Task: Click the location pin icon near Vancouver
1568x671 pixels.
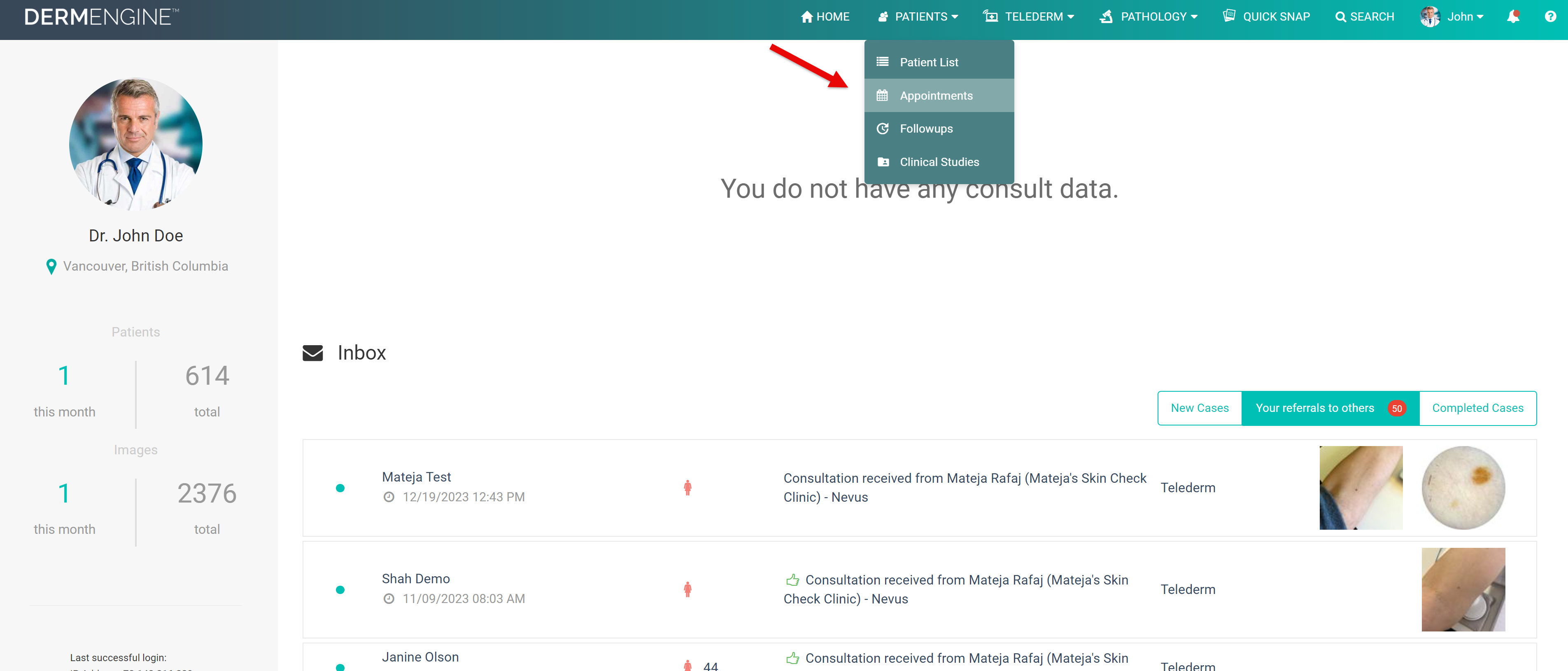Action: pos(51,267)
